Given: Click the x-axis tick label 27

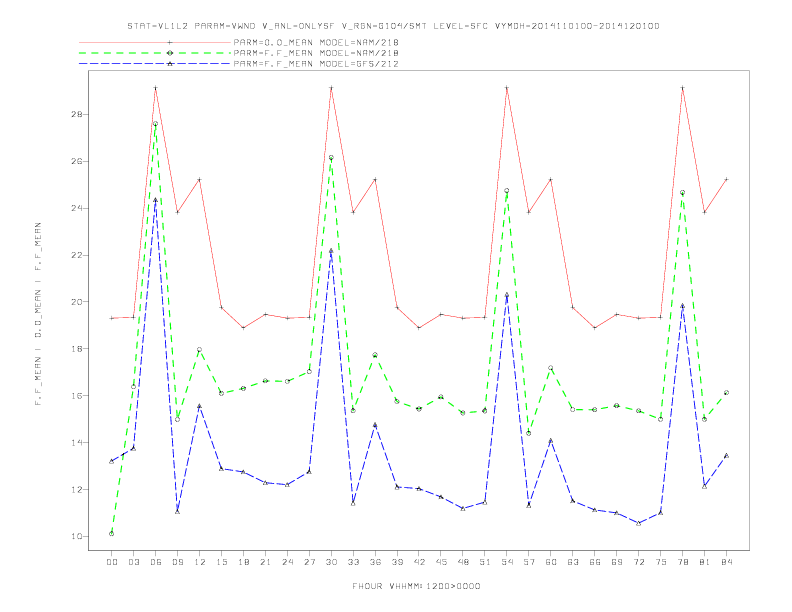Looking at the screenshot, I should click(x=309, y=562).
